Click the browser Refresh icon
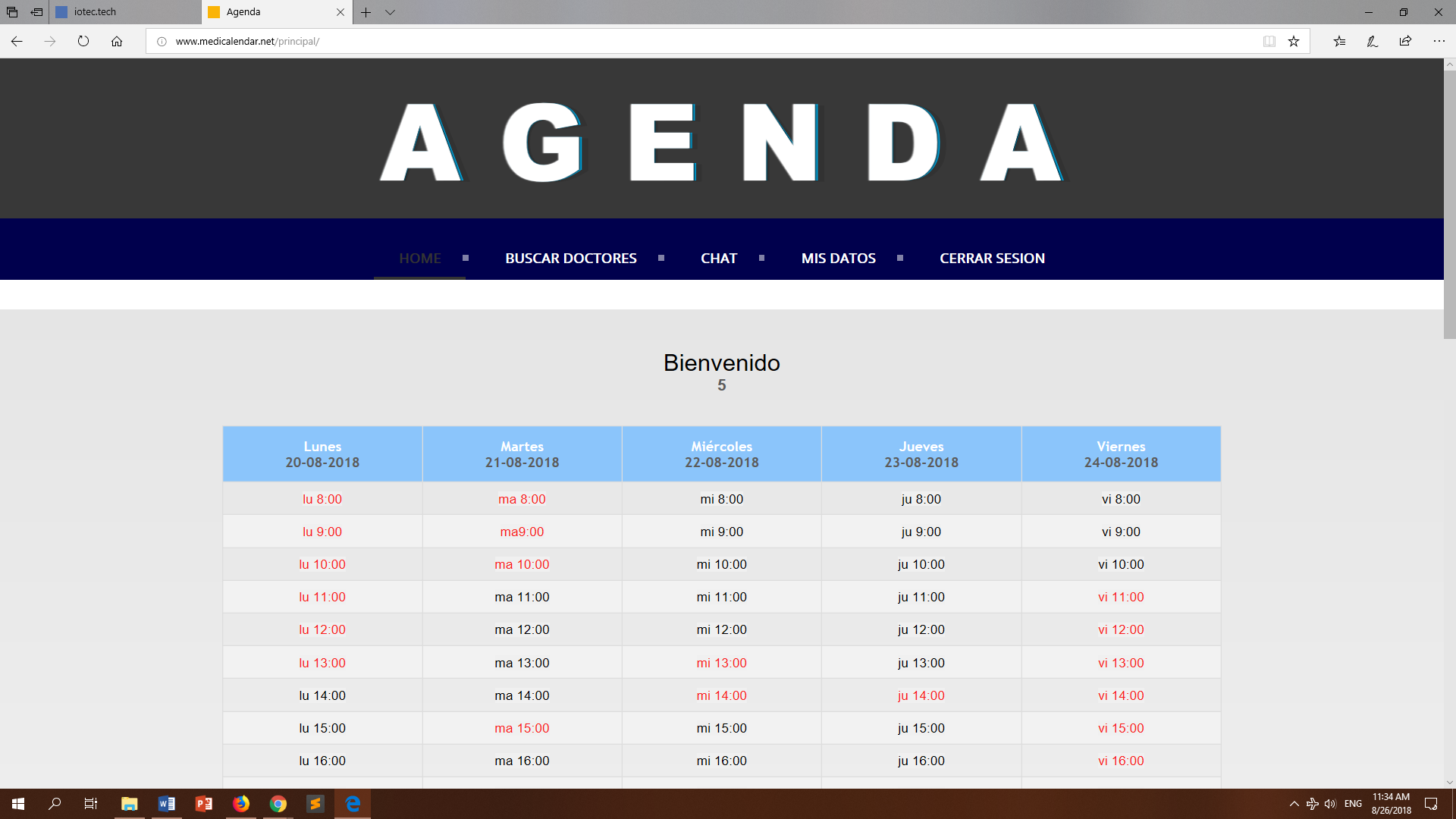Image resolution: width=1456 pixels, height=819 pixels. 83,42
